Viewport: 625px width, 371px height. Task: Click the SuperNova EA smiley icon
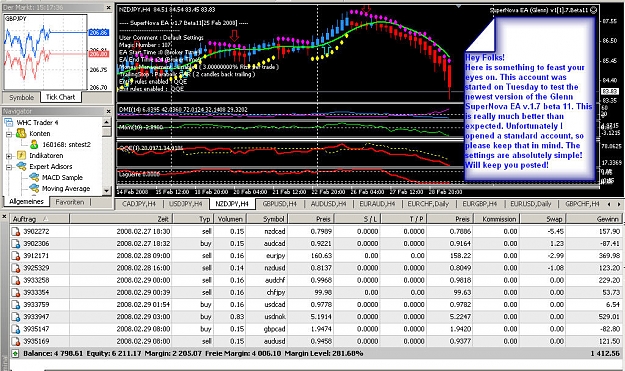(594, 10)
